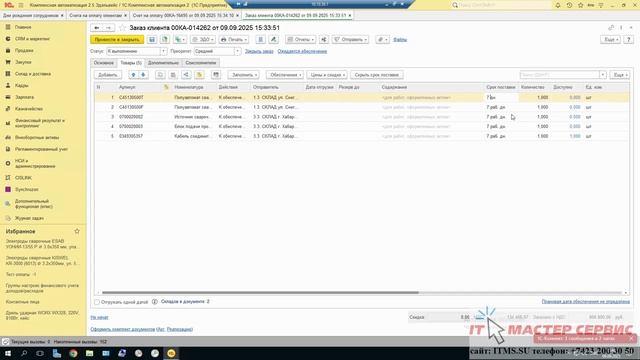Click the planned supply date link at bottom right
Image resolution: width=640 pixels, height=360 pixels.
click(586, 302)
